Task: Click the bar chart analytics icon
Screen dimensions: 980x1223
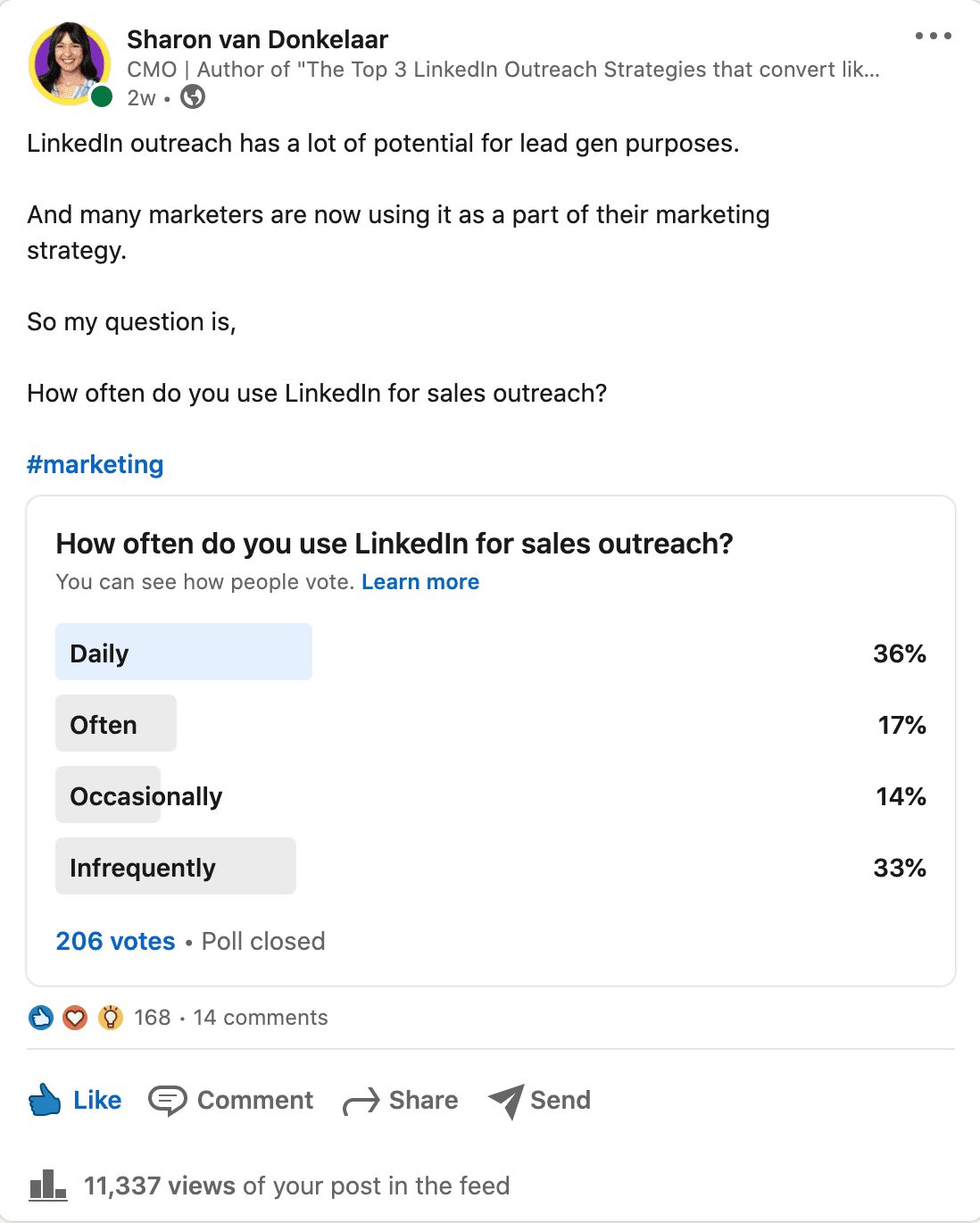Action: tap(48, 1186)
